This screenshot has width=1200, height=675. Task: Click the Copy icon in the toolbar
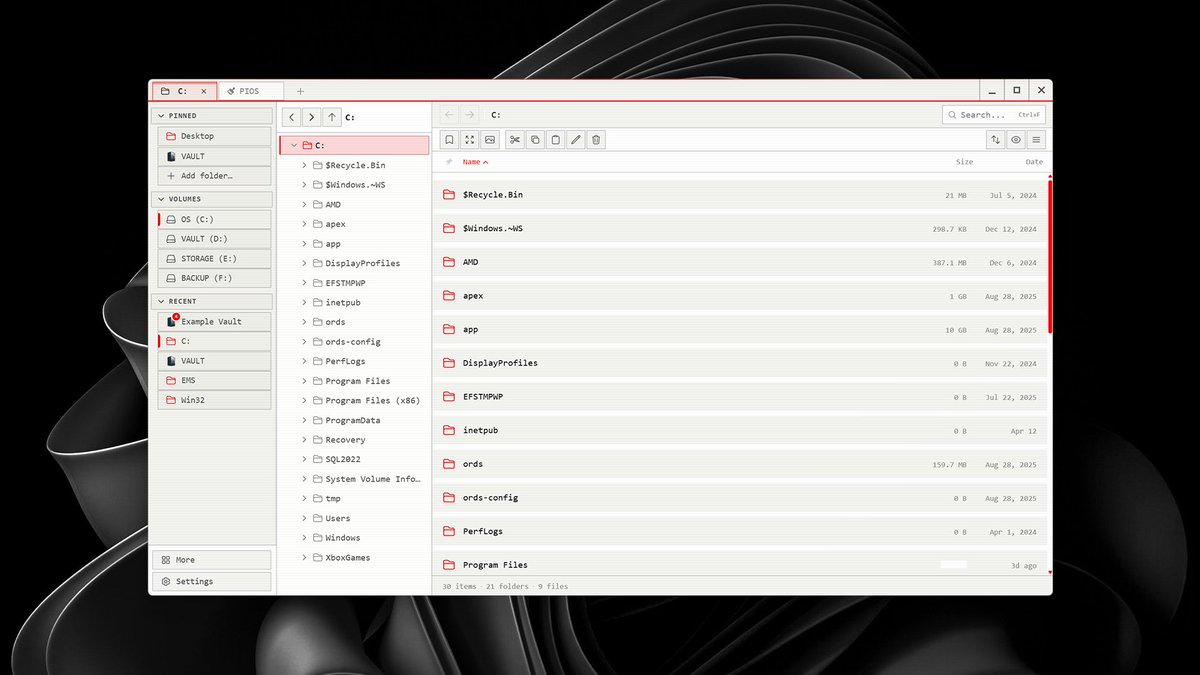pyautogui.click(x=535, y=140)
